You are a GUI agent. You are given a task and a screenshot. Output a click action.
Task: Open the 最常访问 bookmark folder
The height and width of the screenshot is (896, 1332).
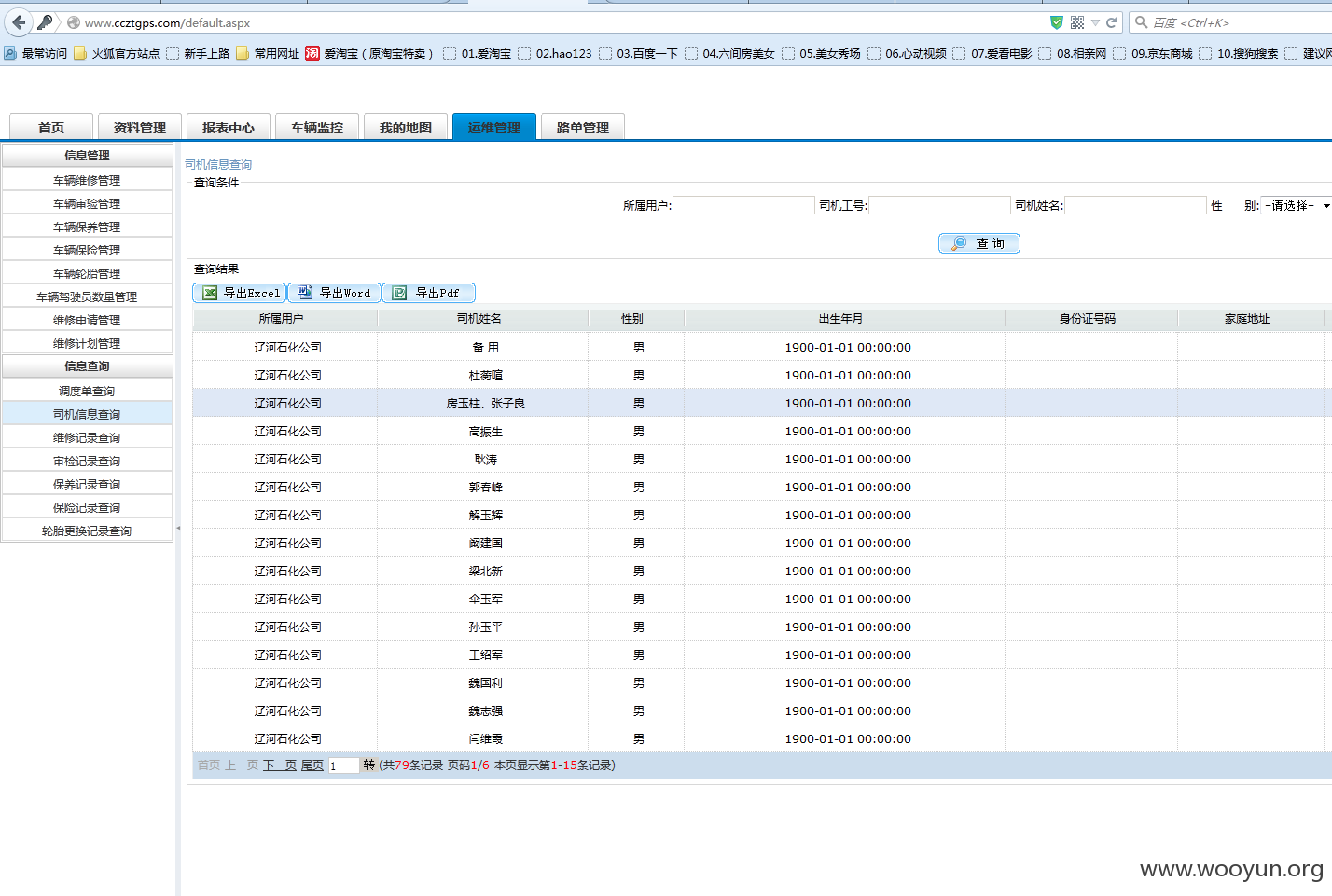pyautogui.click(x=35, y=53)
